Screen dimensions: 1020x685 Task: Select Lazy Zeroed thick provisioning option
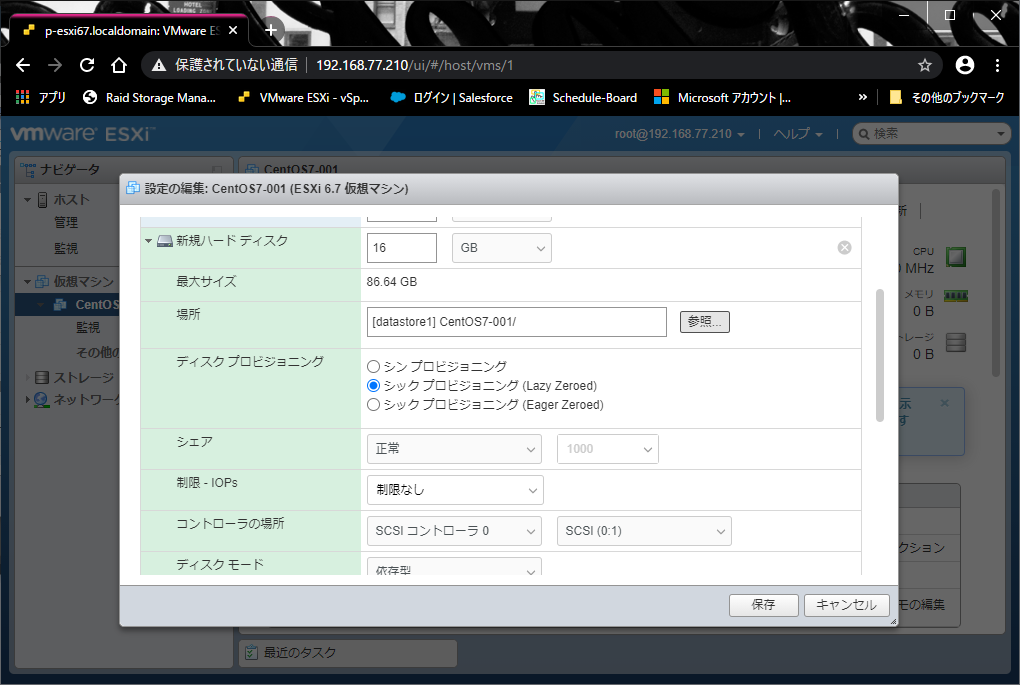[x=373, y=386]
